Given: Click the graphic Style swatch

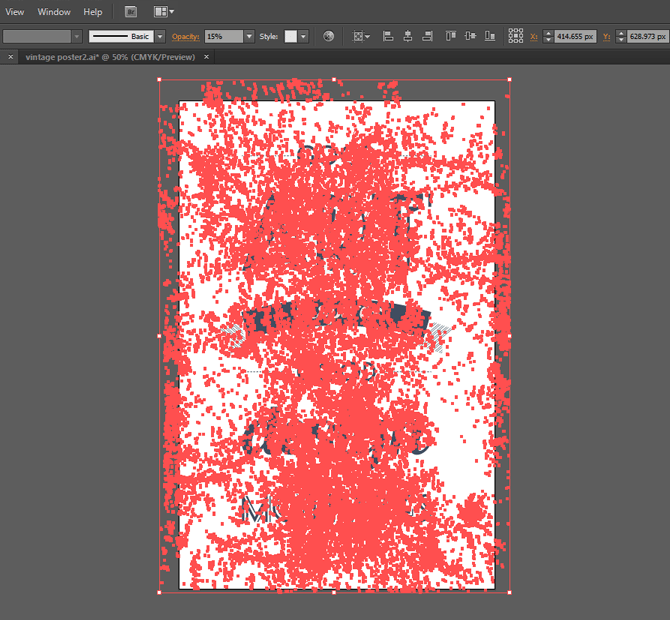Looking at the screenshot, I should click(291, 36).
